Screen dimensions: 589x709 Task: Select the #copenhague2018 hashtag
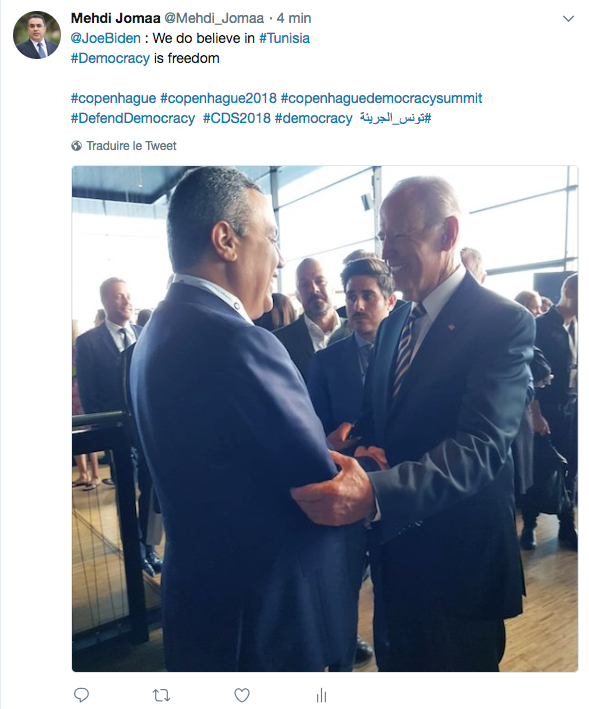coord(218,98)
